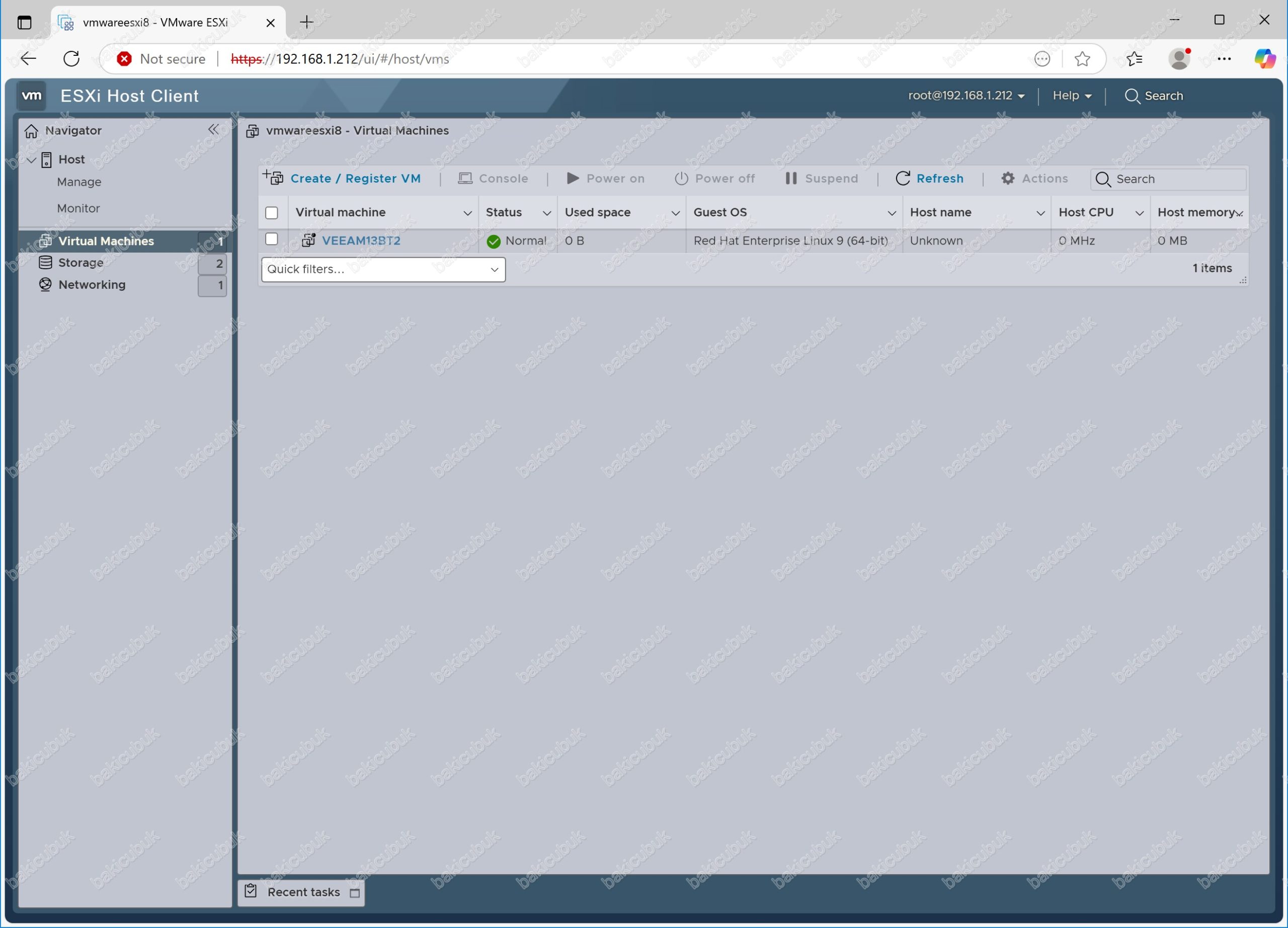The image size is (1288, 928).
Task: Close the vmwareesxi8 browser tab
Action: coord(271,23)
